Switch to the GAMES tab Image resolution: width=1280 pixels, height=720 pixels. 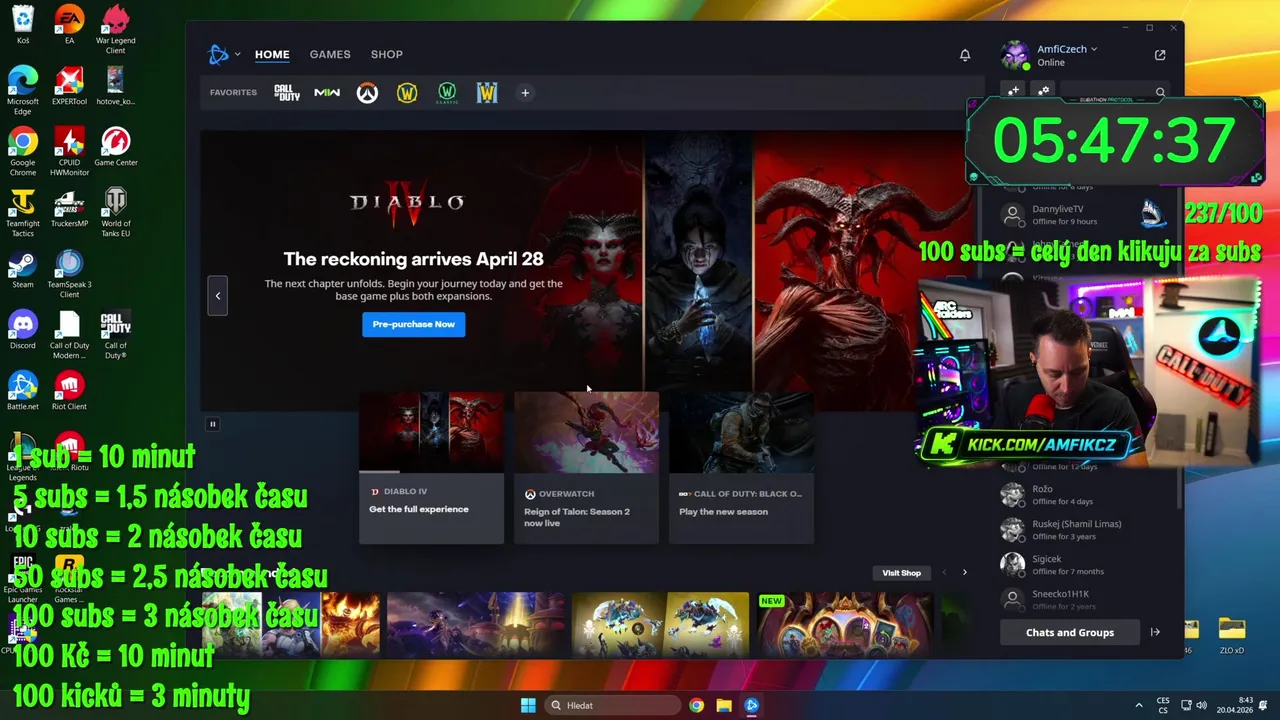[x=330, y=54]
